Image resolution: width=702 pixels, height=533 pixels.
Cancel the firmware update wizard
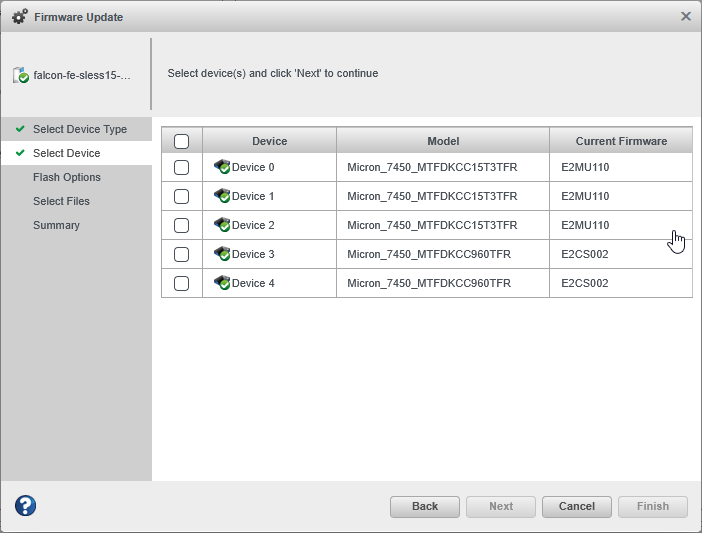(x=577, y=506)
